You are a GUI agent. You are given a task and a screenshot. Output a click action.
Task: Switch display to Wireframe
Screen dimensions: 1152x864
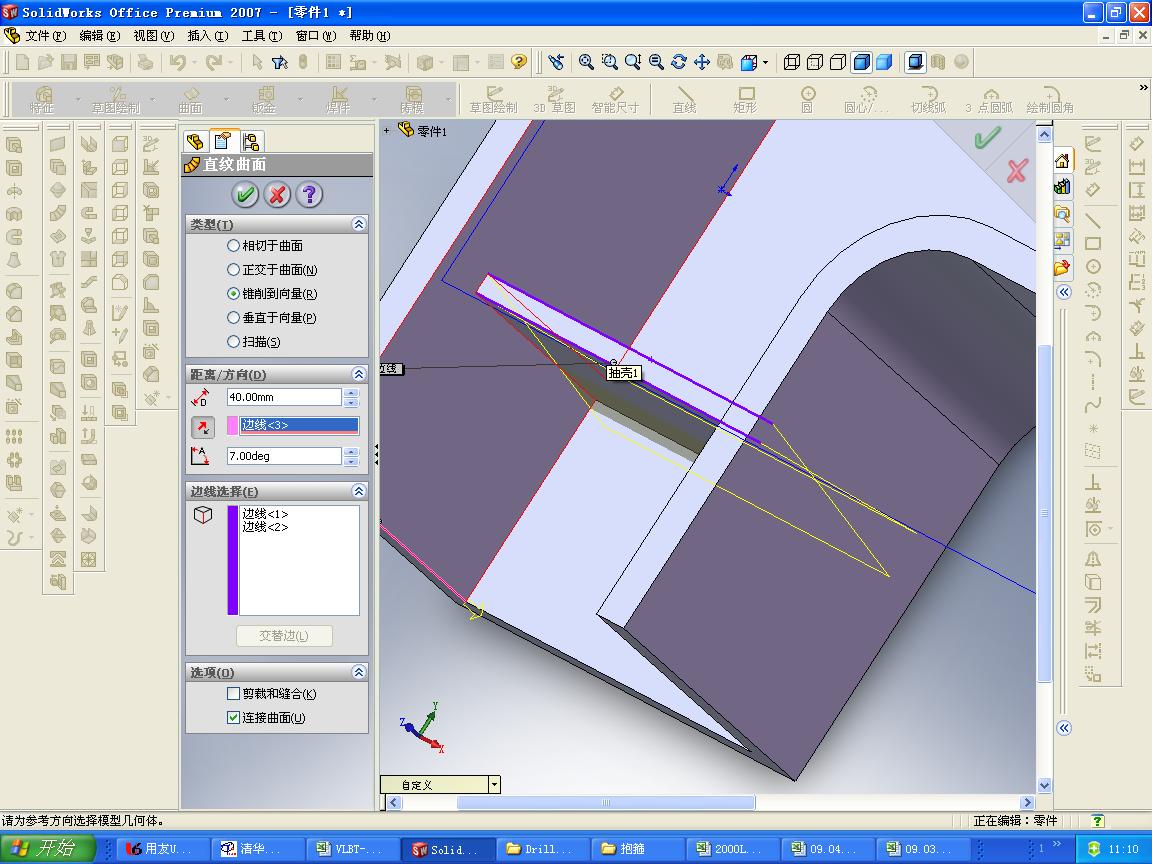[x=791, y=62]
